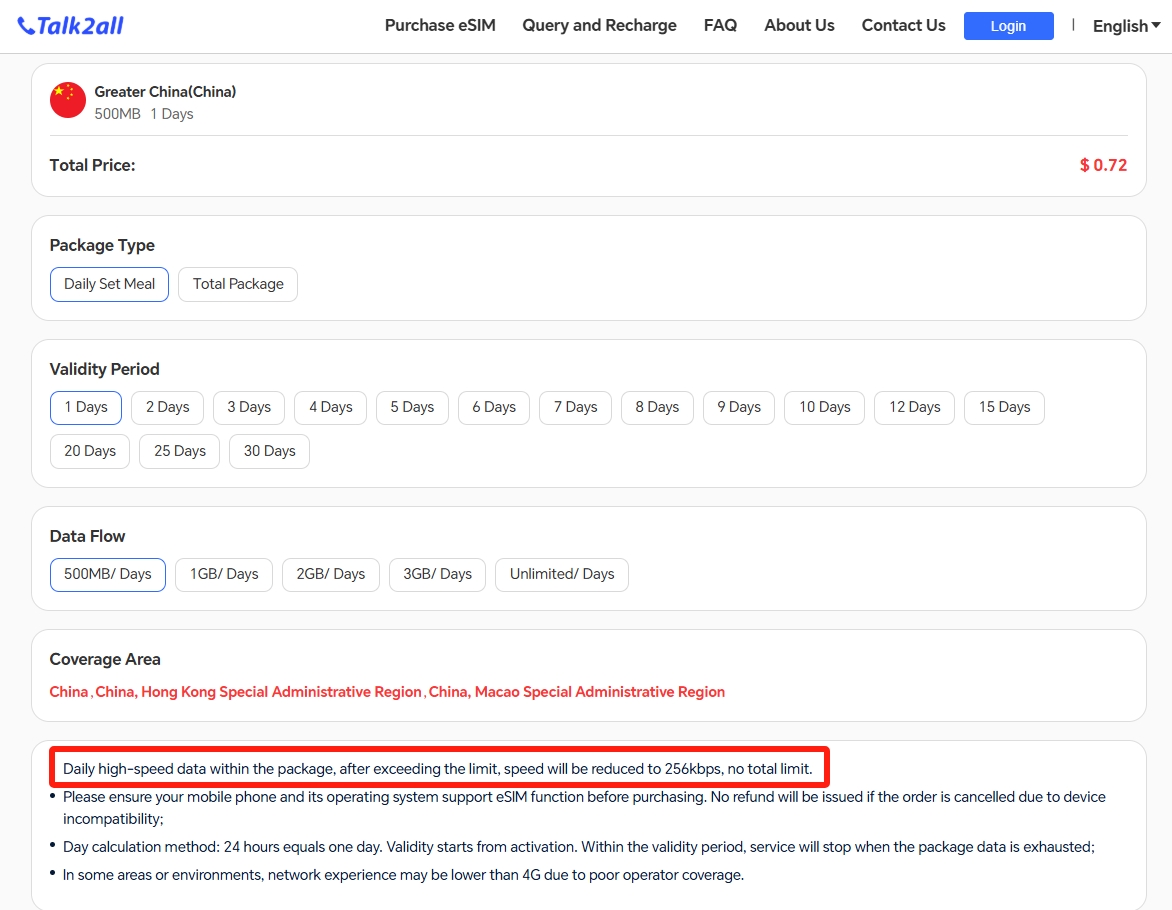
Task: Open the FAQ page
Action: point(720,26)
